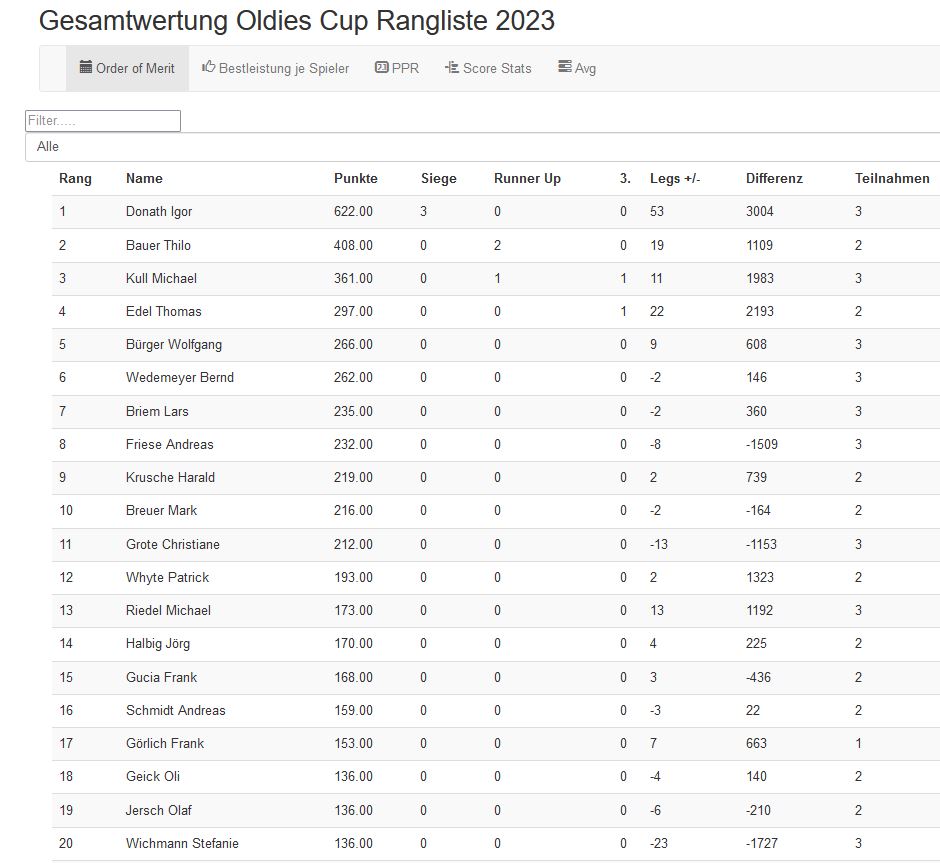Click the PPR tab icon
Viewport: 940px width, 863px height.
[381, 68]
